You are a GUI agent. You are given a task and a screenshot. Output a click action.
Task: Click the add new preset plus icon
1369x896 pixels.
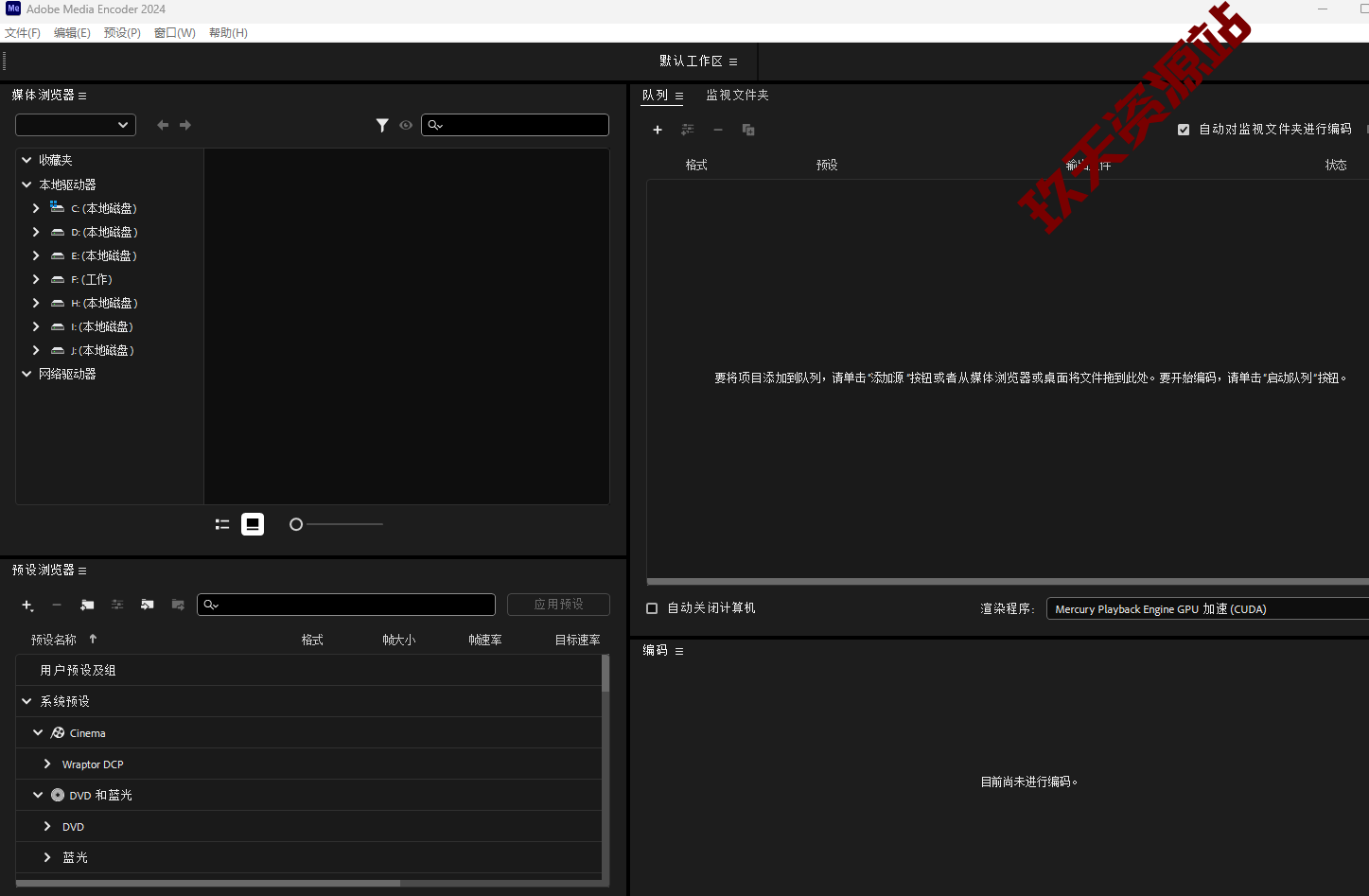pyautogui.click(x=27, y=605)
